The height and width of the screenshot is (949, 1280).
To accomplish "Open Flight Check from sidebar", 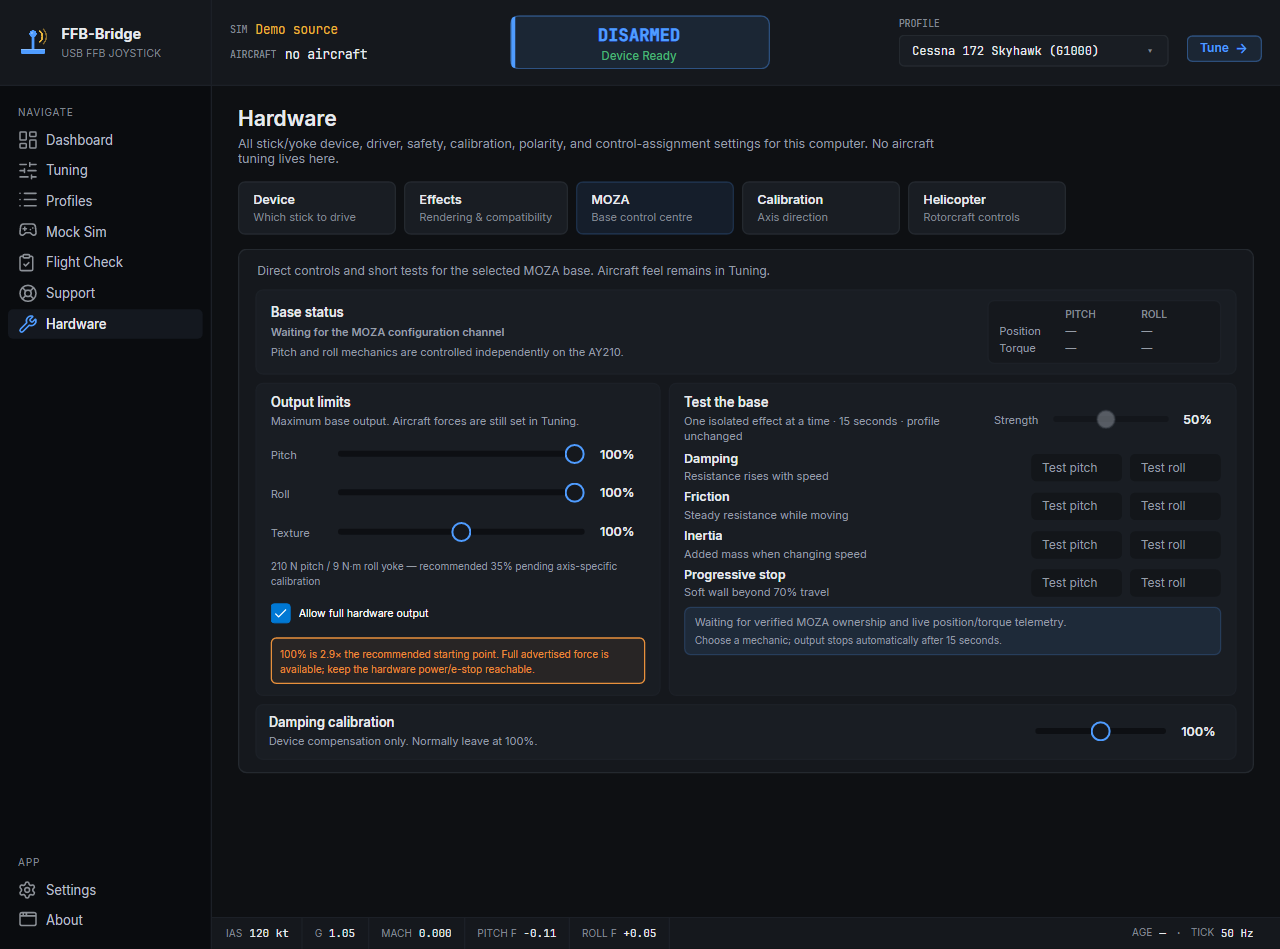I will [x=105, y=262].
